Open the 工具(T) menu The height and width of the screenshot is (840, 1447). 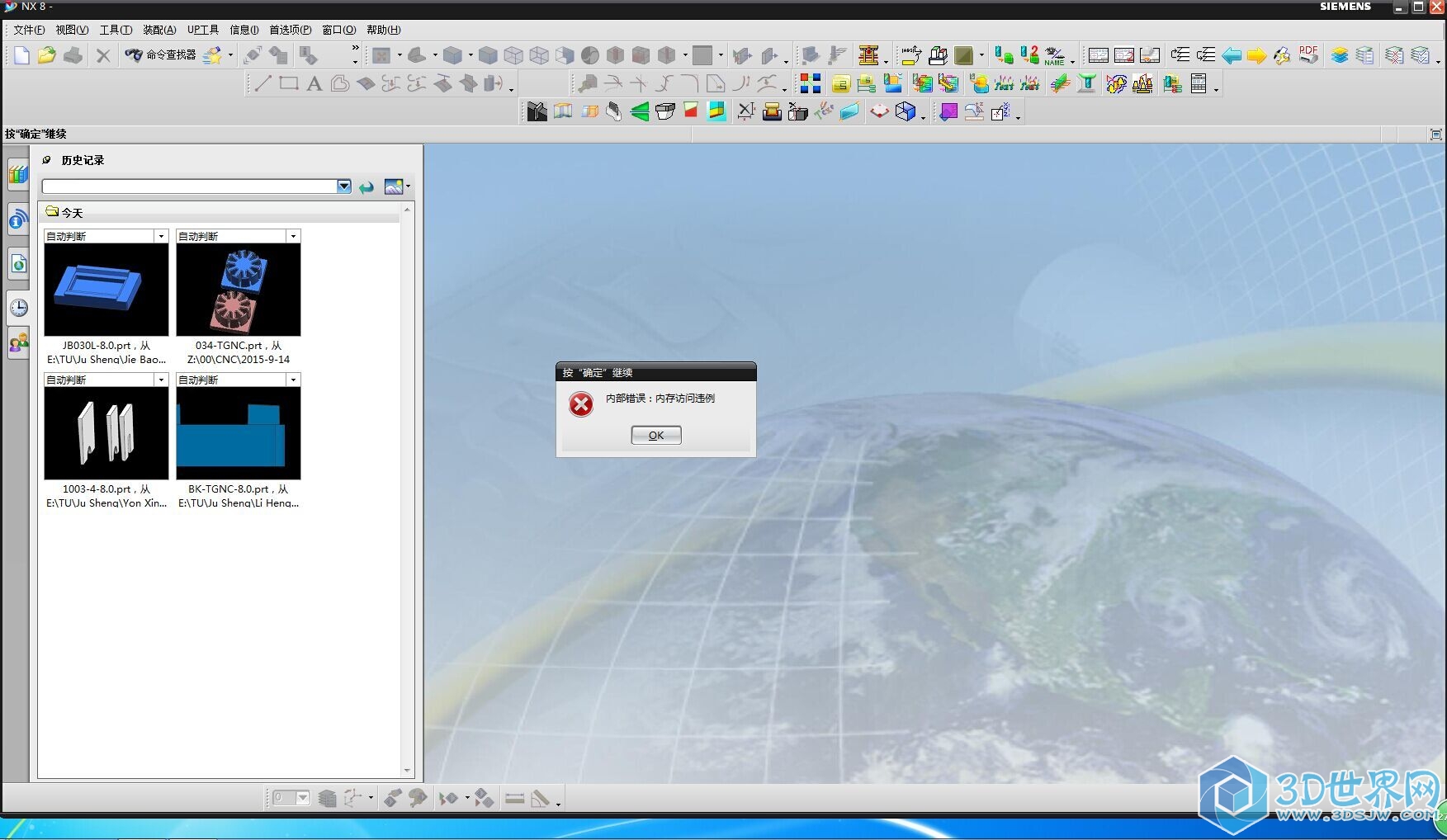pos(116,30)
